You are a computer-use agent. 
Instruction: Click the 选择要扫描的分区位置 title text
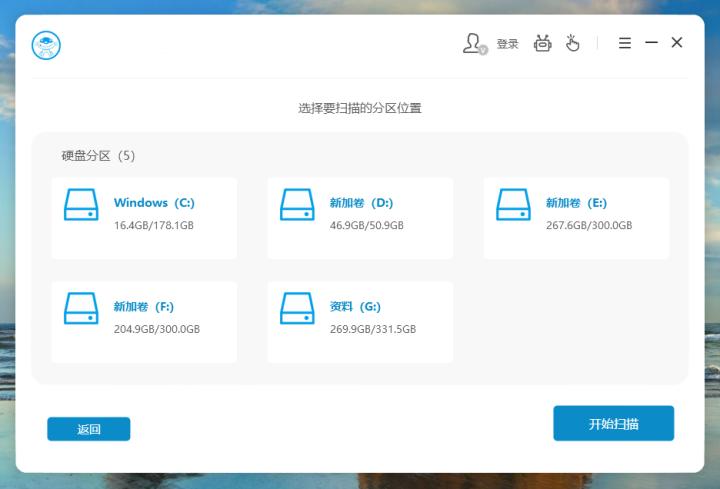[x=360, y=108]
